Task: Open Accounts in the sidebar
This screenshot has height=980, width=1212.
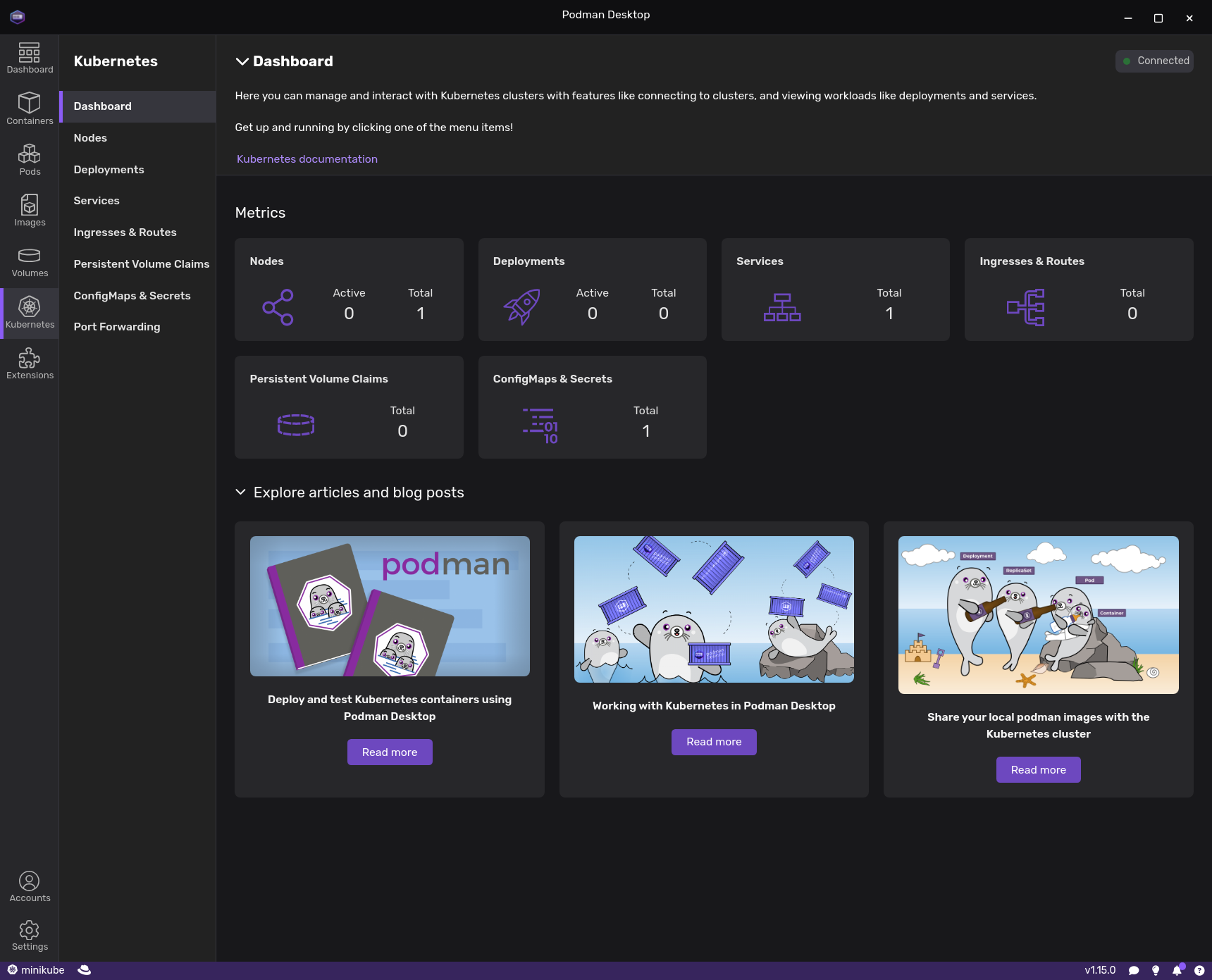Action: 30,886
